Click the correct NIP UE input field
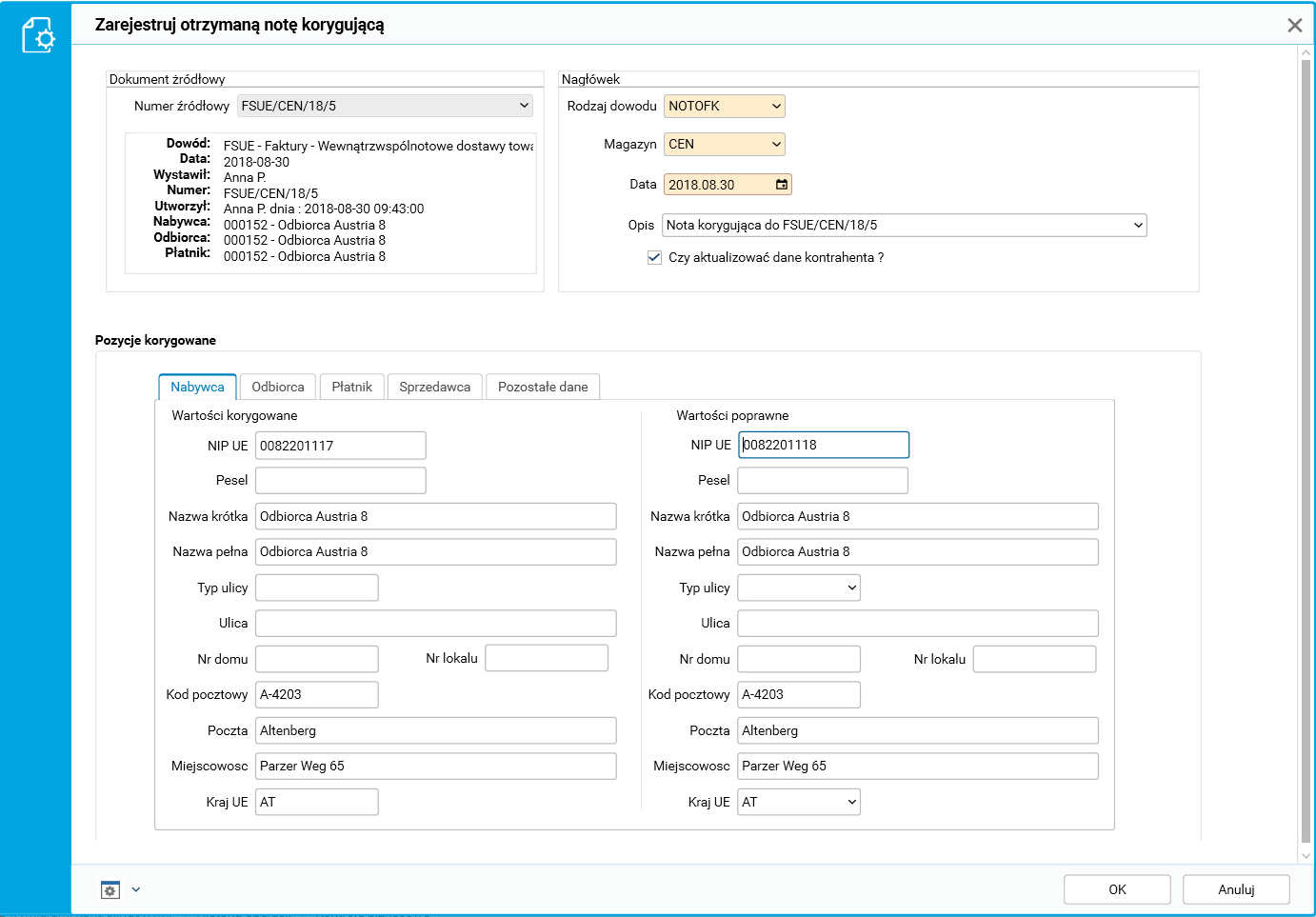The image size is (1316, 917). 824,445
